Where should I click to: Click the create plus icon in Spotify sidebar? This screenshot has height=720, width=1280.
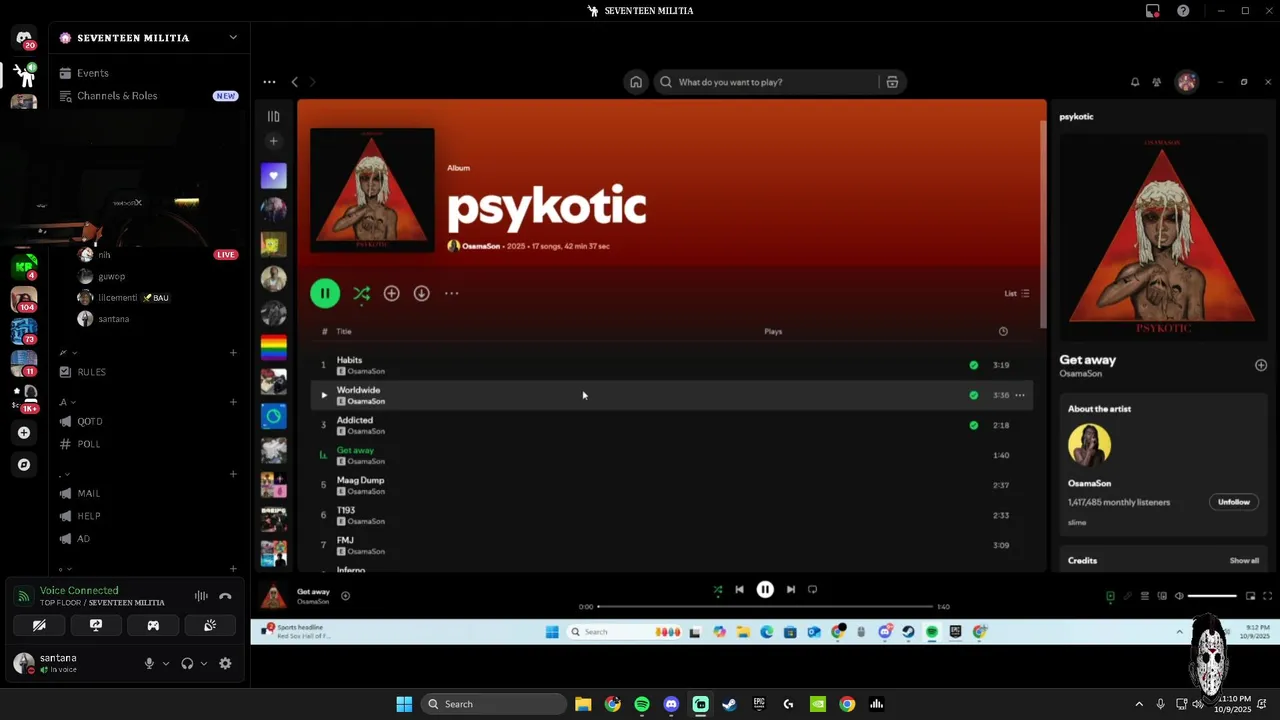[273, 141]
